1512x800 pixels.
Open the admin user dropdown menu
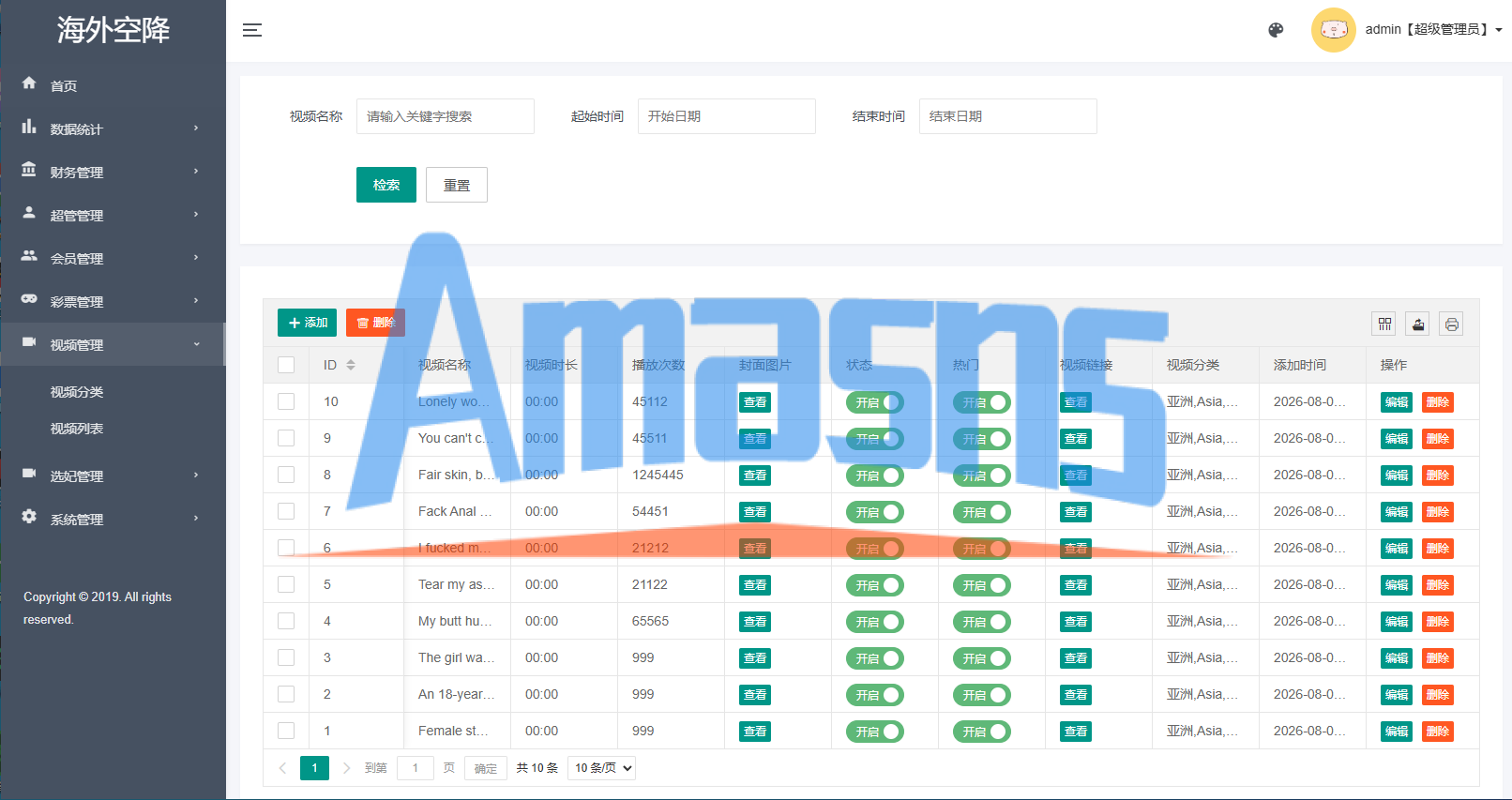[x=1433, y=30]
